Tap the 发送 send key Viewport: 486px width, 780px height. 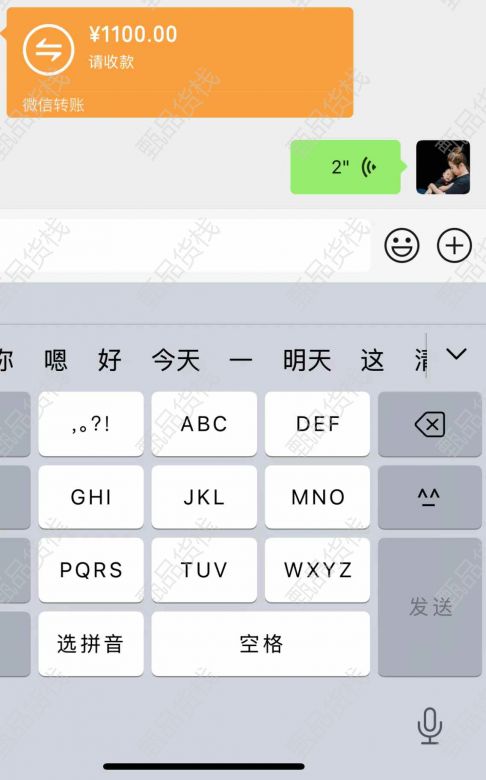pyautogui.click(x=430, y=607)
